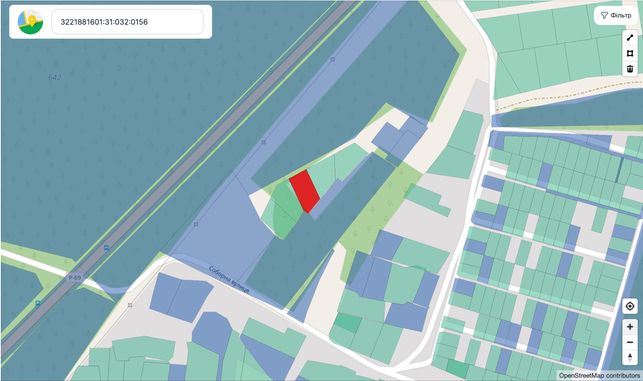
Task: Delete drawings with the trash icon
Action: pyautogui.click(x=630, y=68)
